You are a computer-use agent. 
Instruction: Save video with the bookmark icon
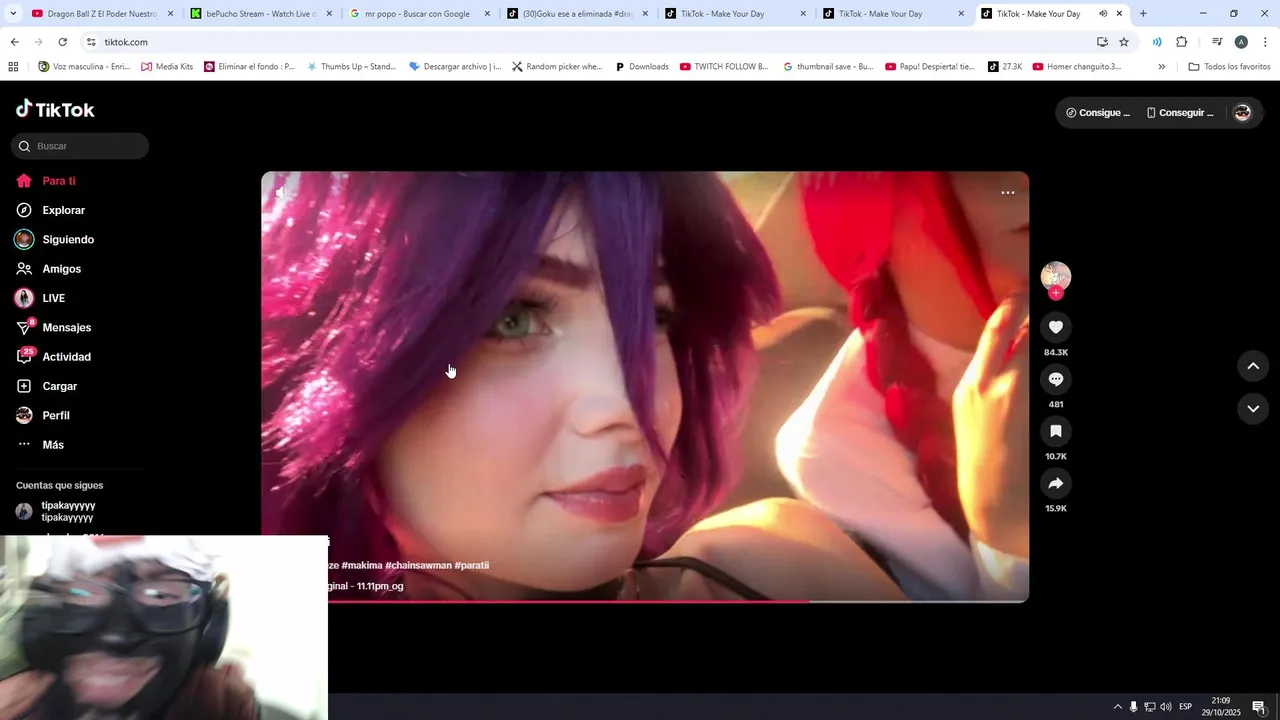pos(1055,431)
